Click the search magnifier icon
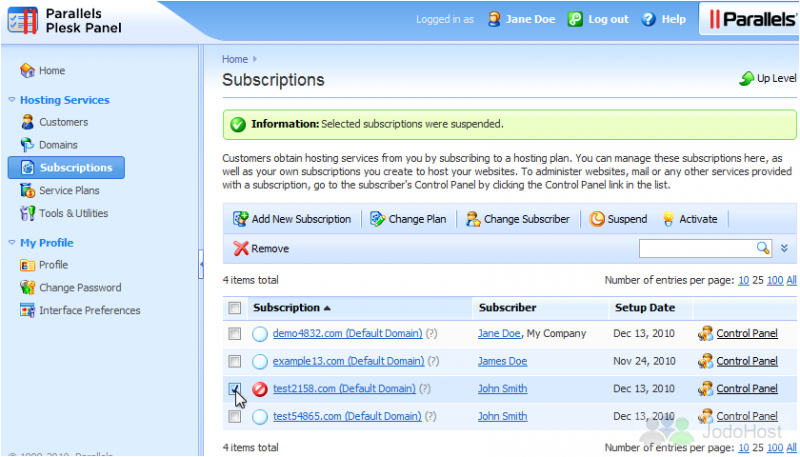Viewport: 800px width, 457px height. pyautogui.click(x=763, y=248)
